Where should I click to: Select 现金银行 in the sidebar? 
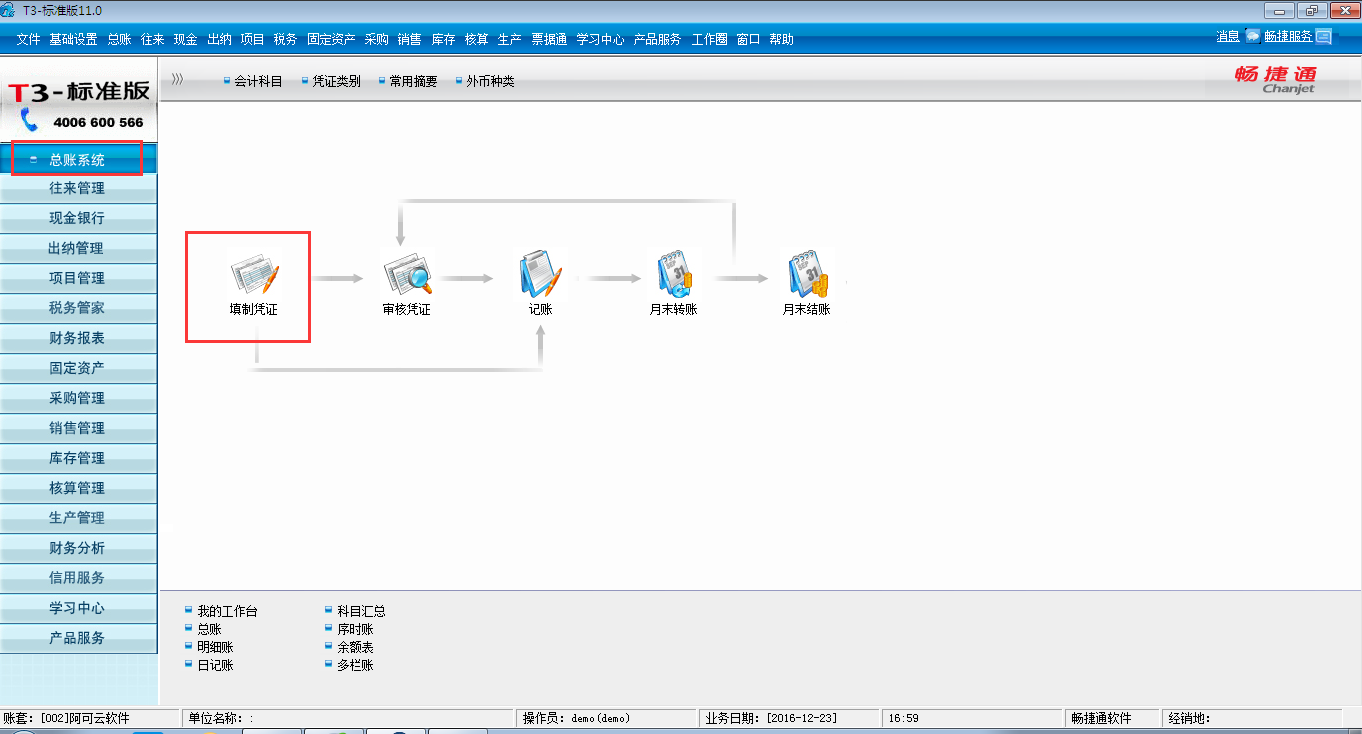pos(78,218)
